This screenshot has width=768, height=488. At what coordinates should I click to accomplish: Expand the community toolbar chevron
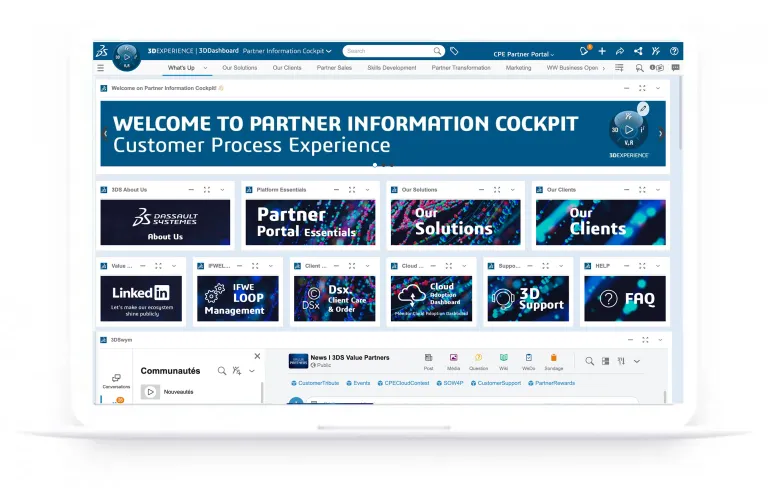(637, 361)
